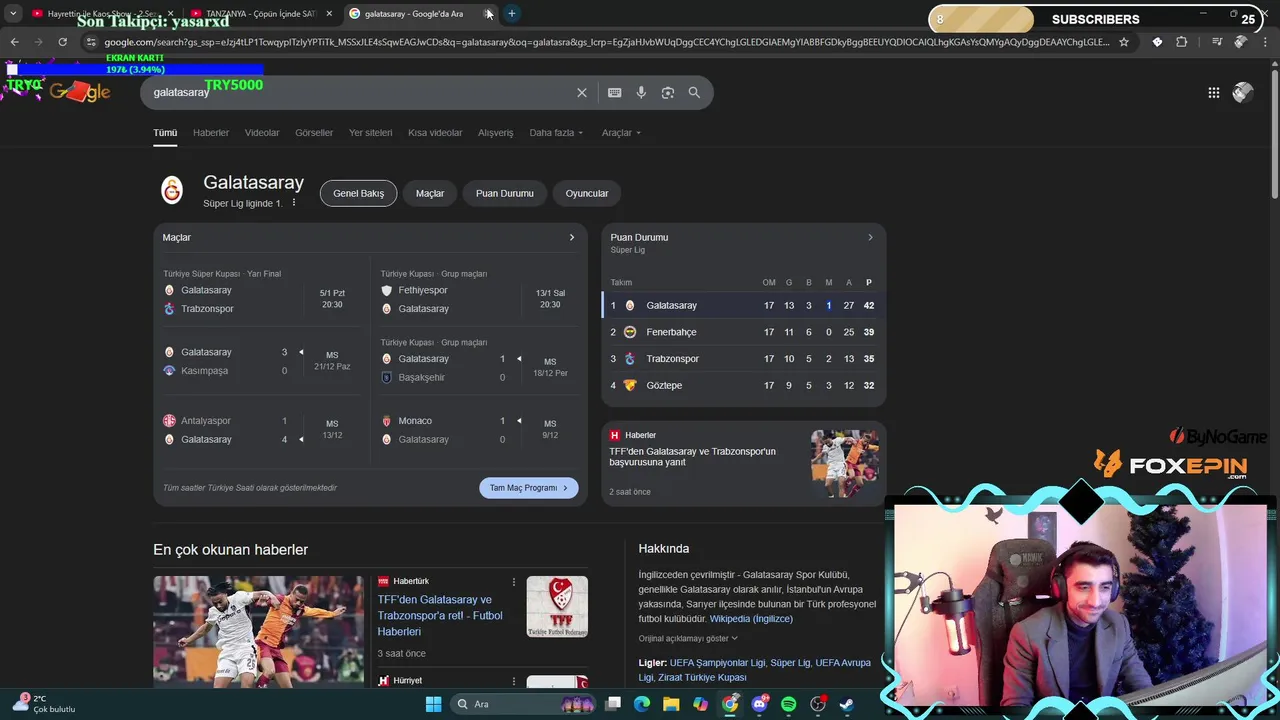Open the Google apps grid
Screen dimensions: 1280x720
[1214, 92]
